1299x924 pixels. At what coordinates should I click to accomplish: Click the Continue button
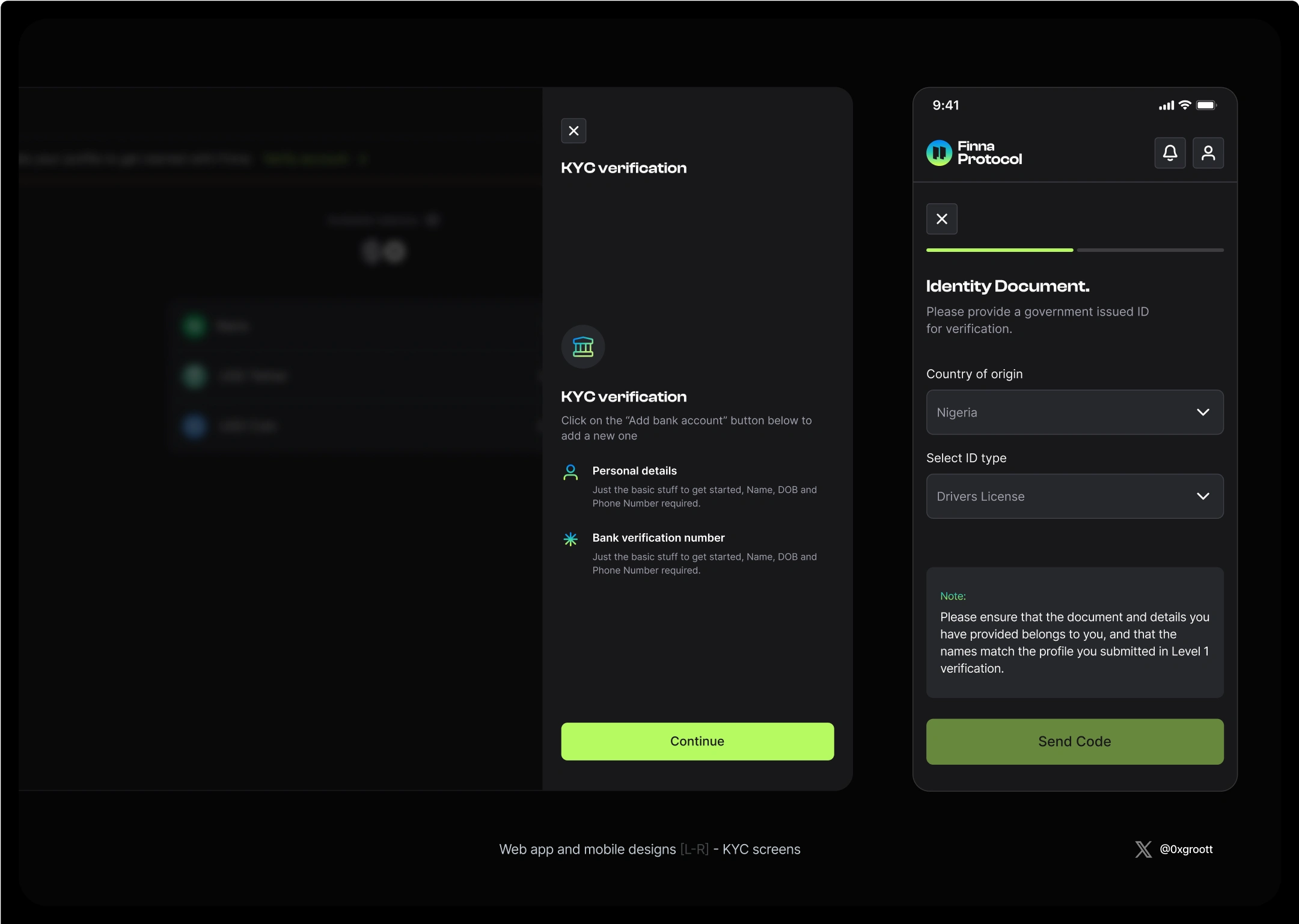point(697,741)
